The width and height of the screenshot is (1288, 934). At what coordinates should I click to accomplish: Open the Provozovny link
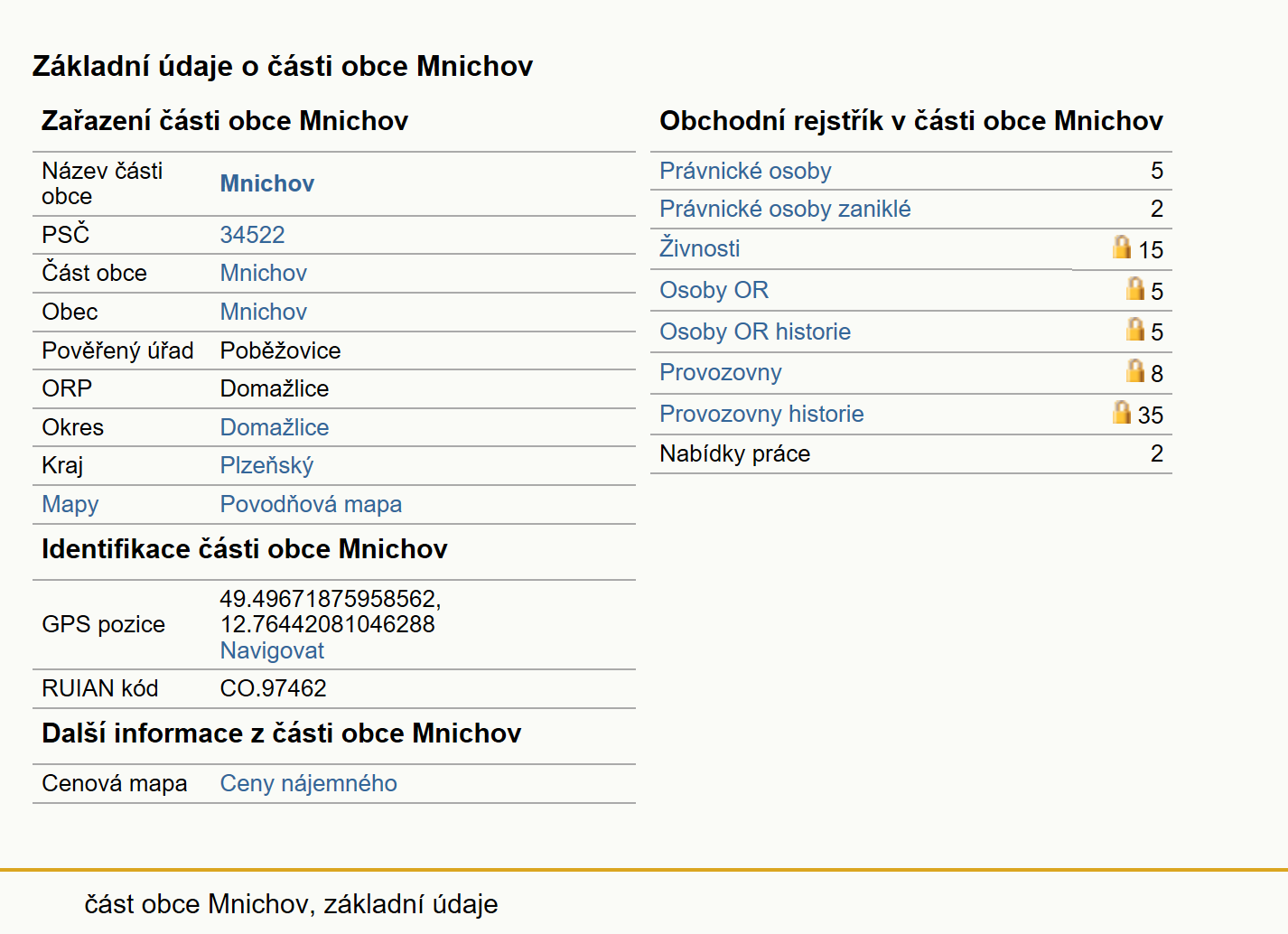tap(720, 372)
